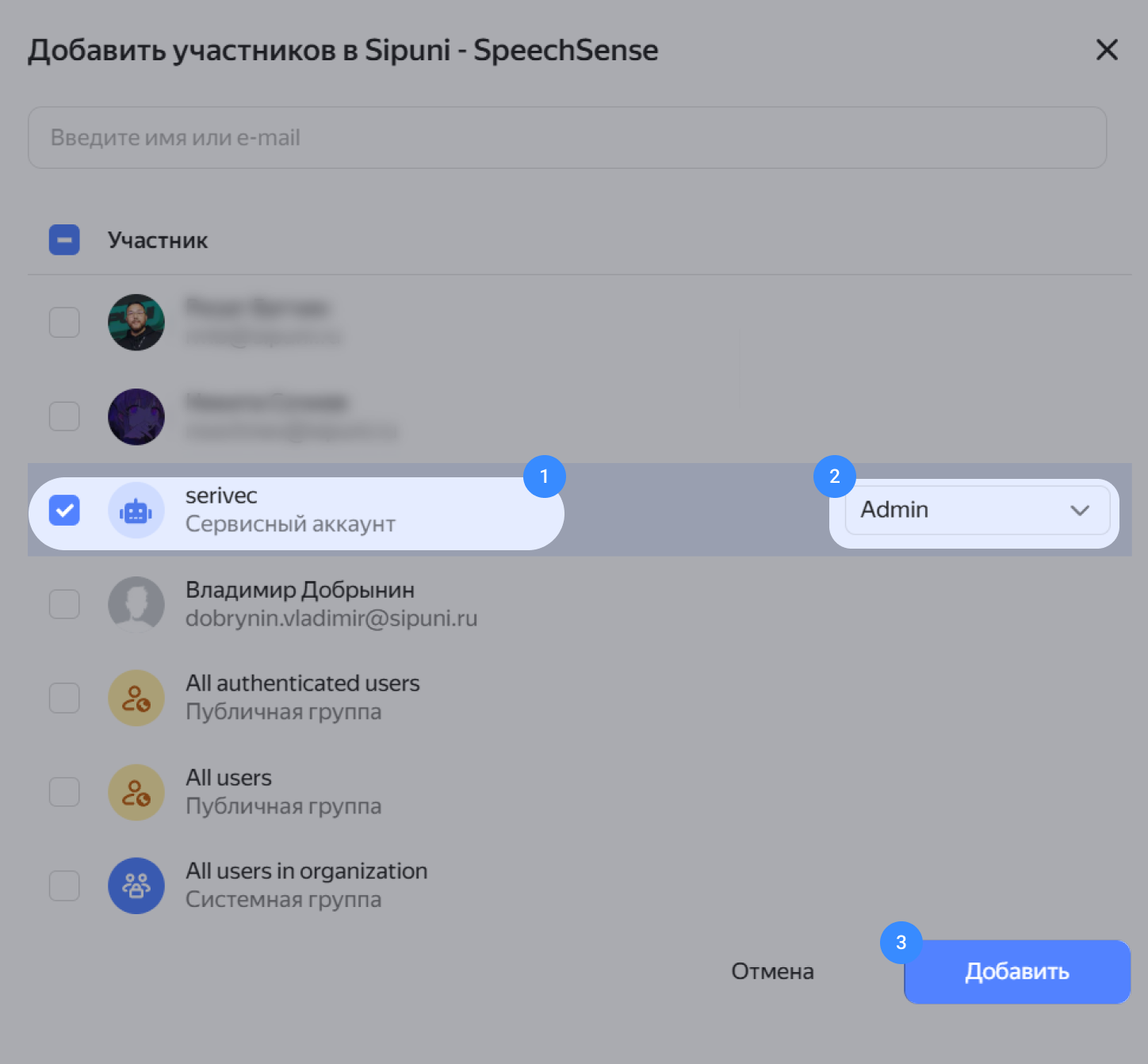Click the first user's photo avatar
1148x1064 pixels.
point(136,323)
